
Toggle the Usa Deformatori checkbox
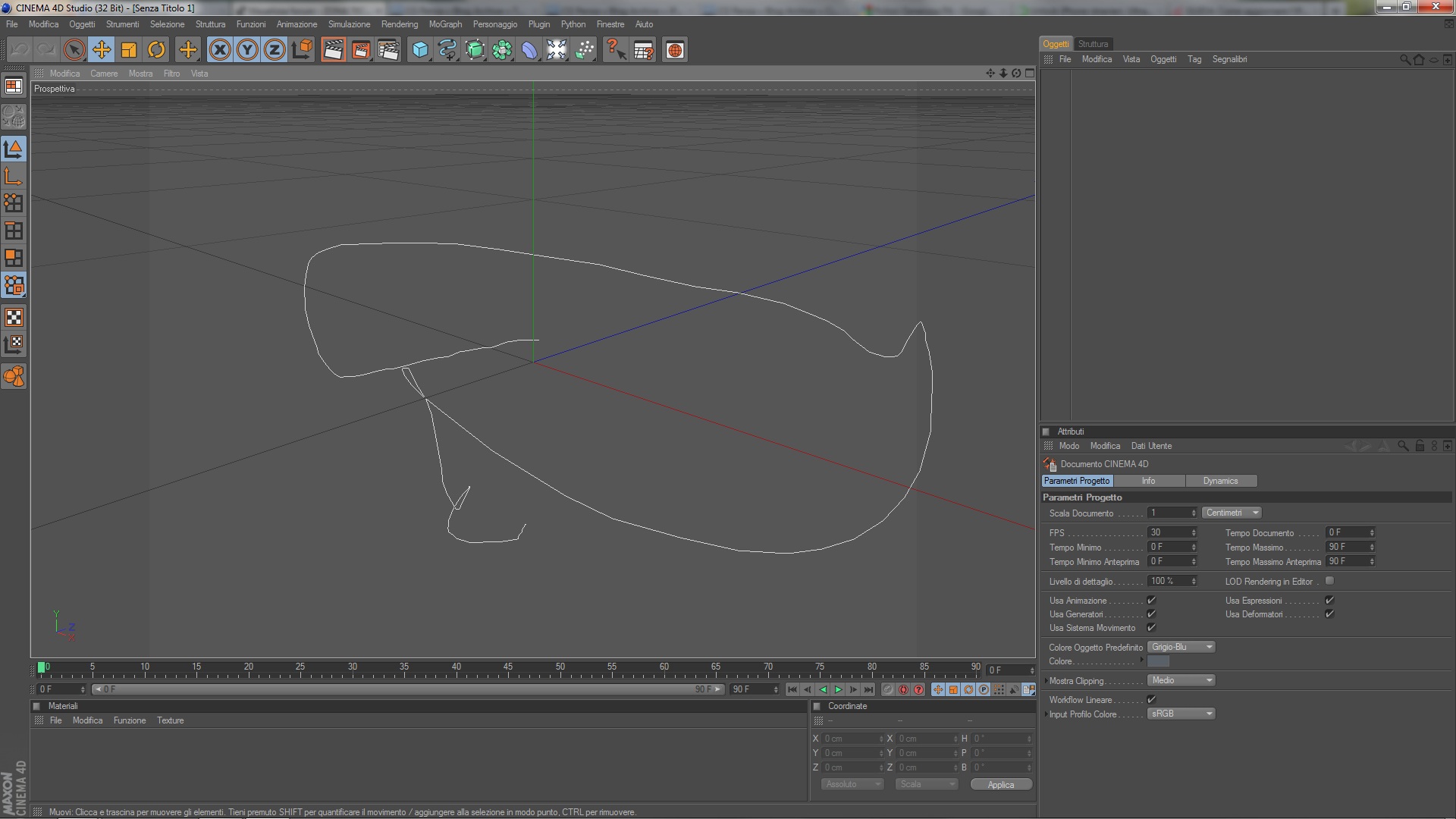[1329, 614]
